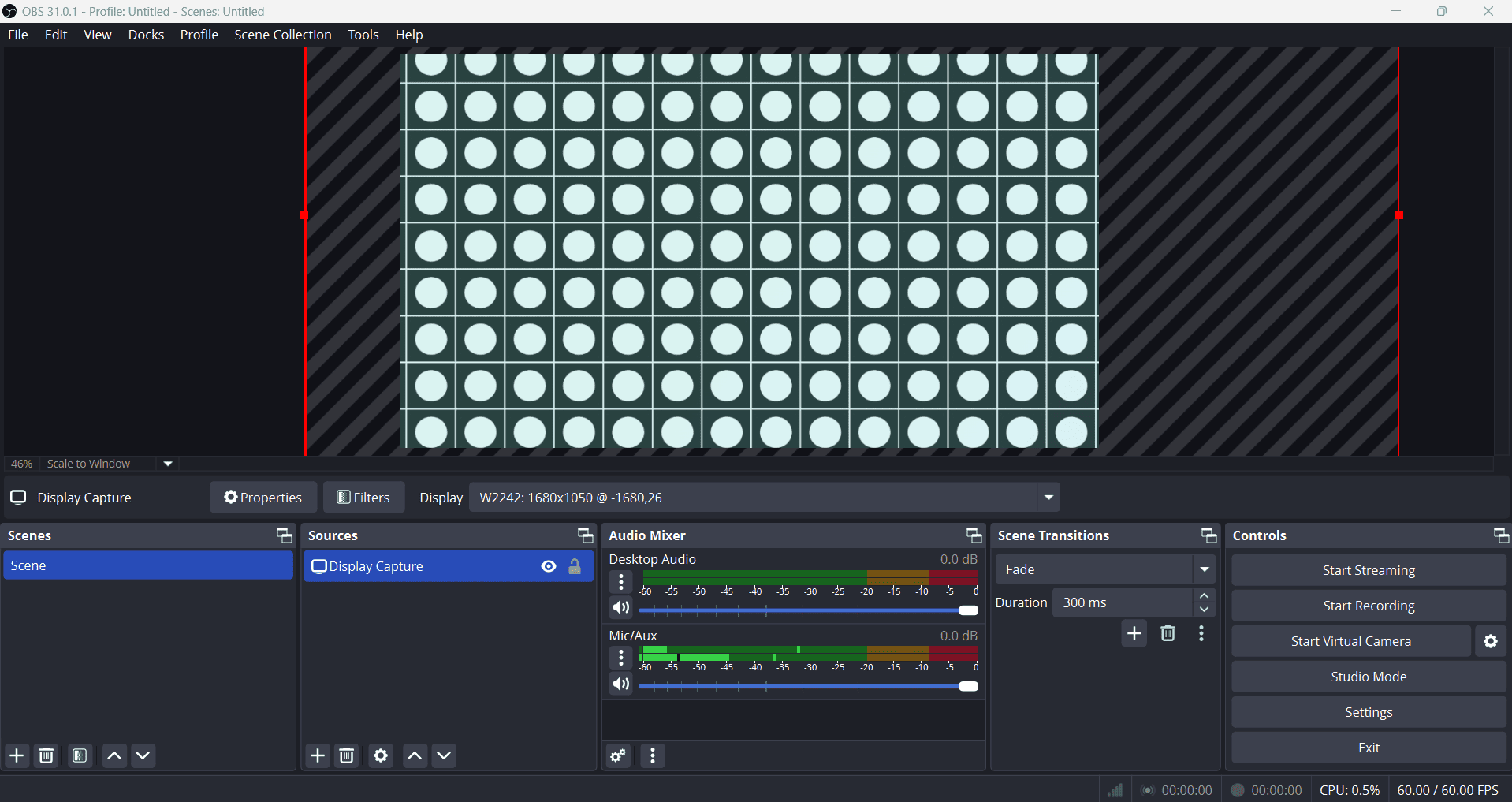Open Fade transition type dropdown
The width and height of the screenshot is (1512, 802).
tap(1105, 569)
